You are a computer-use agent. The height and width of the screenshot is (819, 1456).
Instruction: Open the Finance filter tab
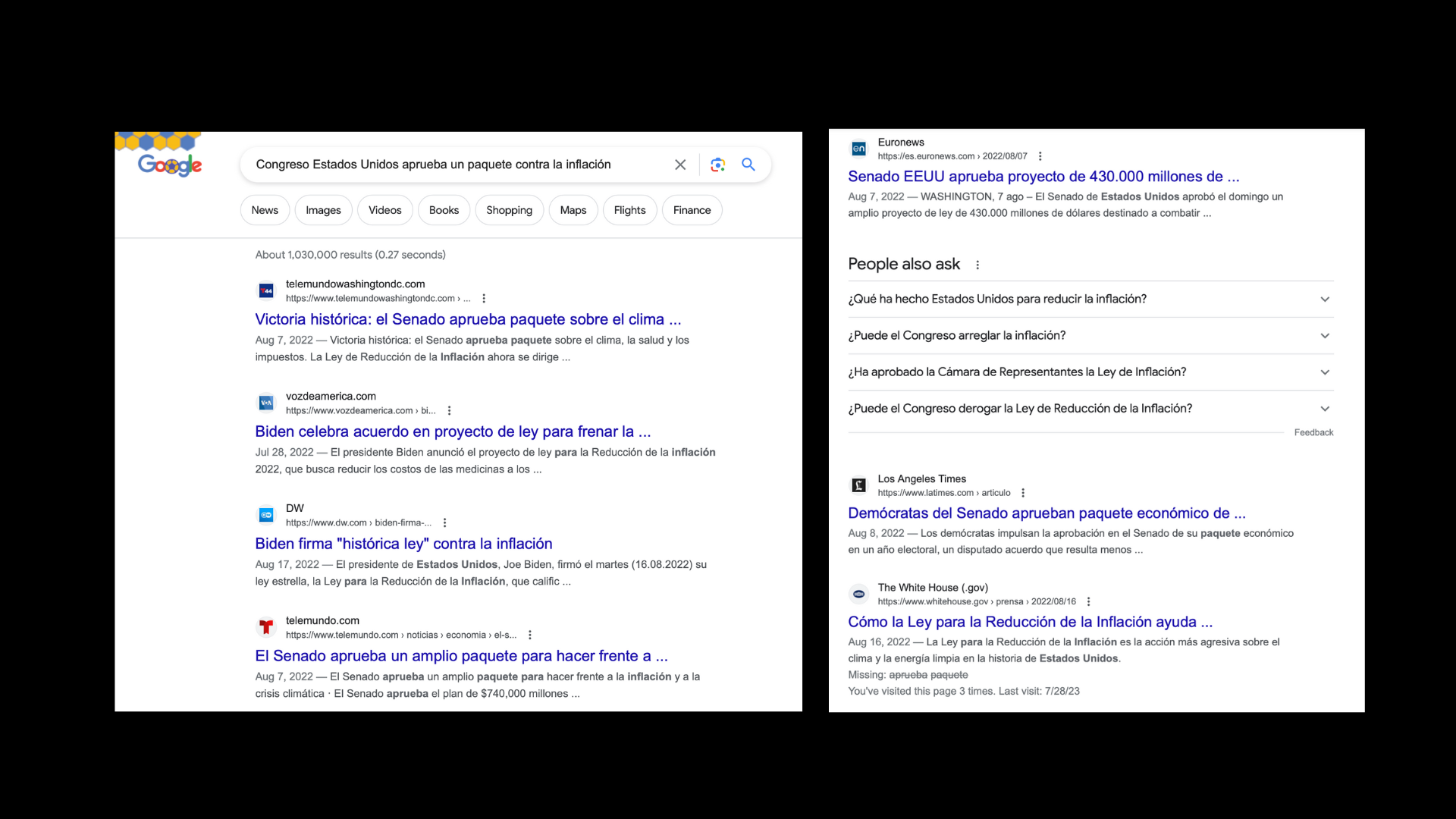click(692, 210)
